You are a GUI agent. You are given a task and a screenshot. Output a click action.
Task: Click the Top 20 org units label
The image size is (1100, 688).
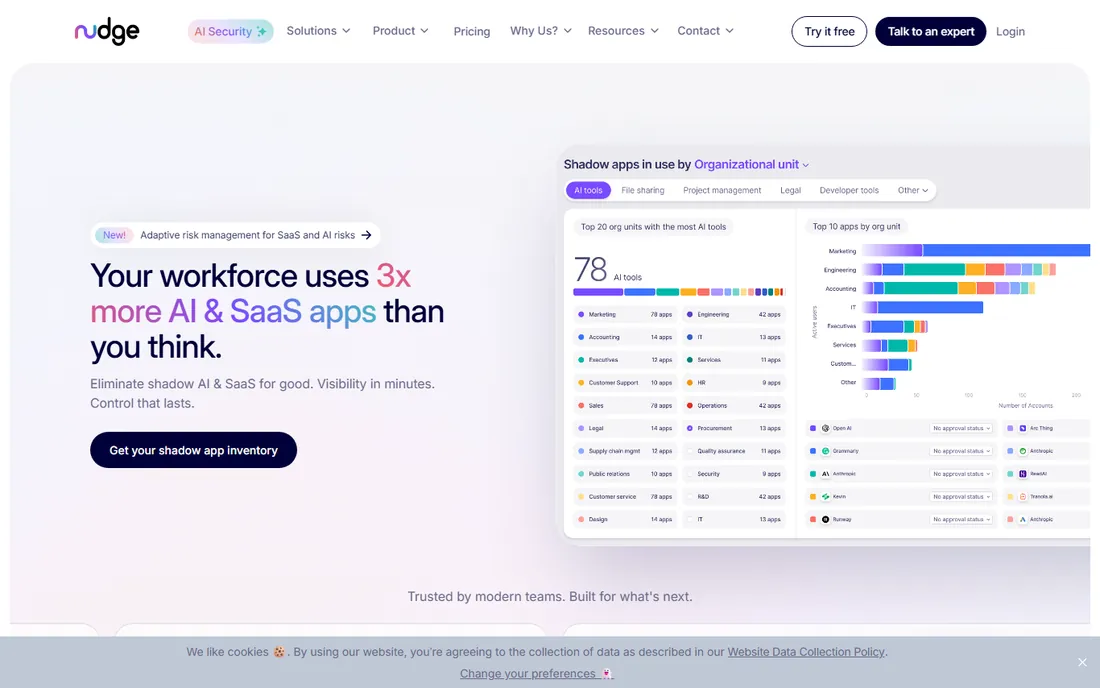653,227
